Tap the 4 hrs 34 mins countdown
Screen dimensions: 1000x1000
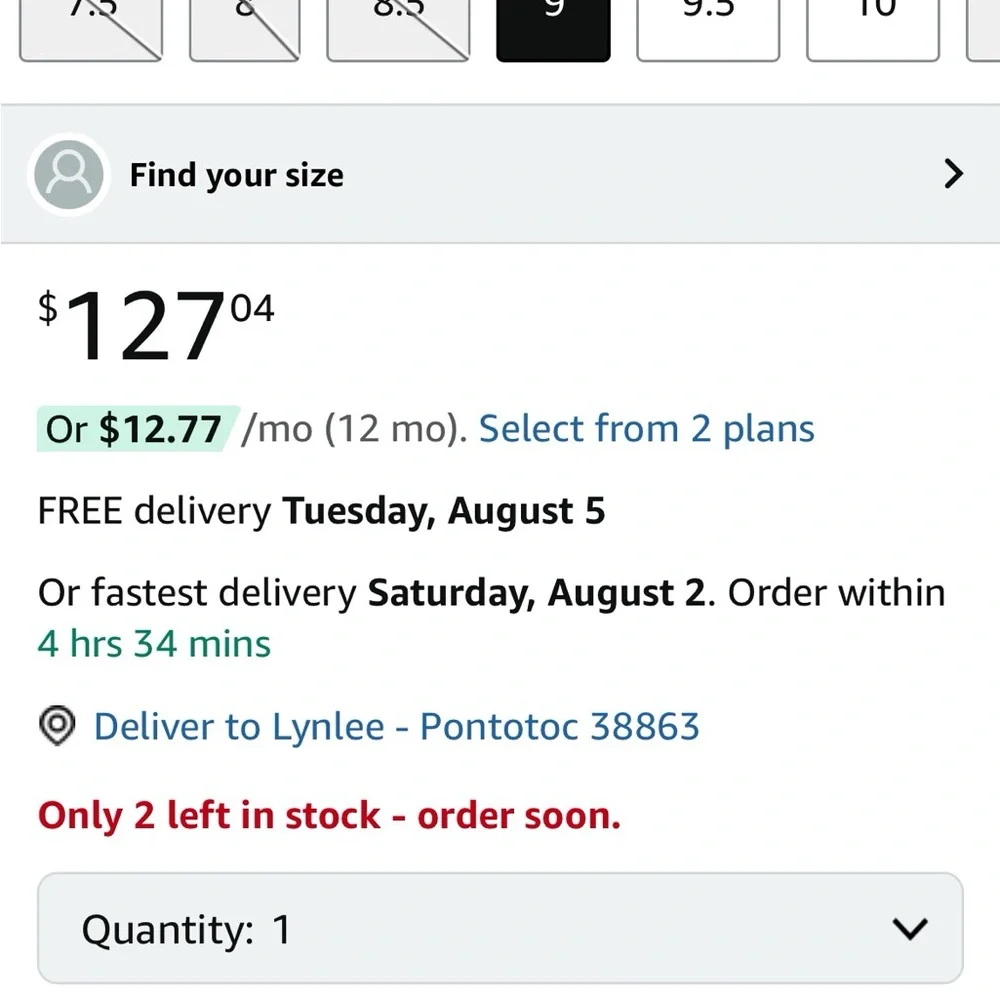pyautogui.click(x=154, y=643)
